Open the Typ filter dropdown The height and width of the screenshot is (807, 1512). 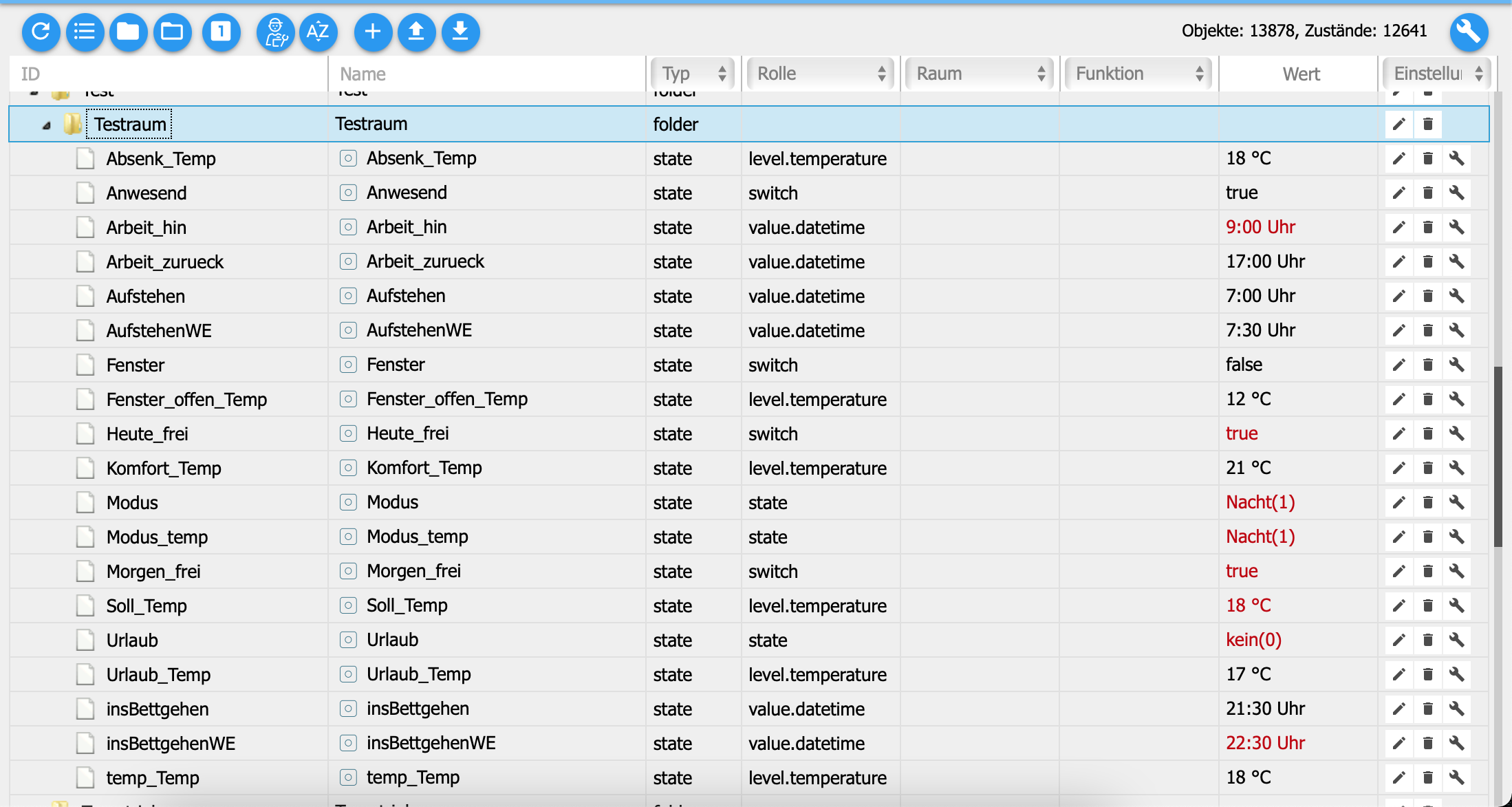tap(693, 74)
